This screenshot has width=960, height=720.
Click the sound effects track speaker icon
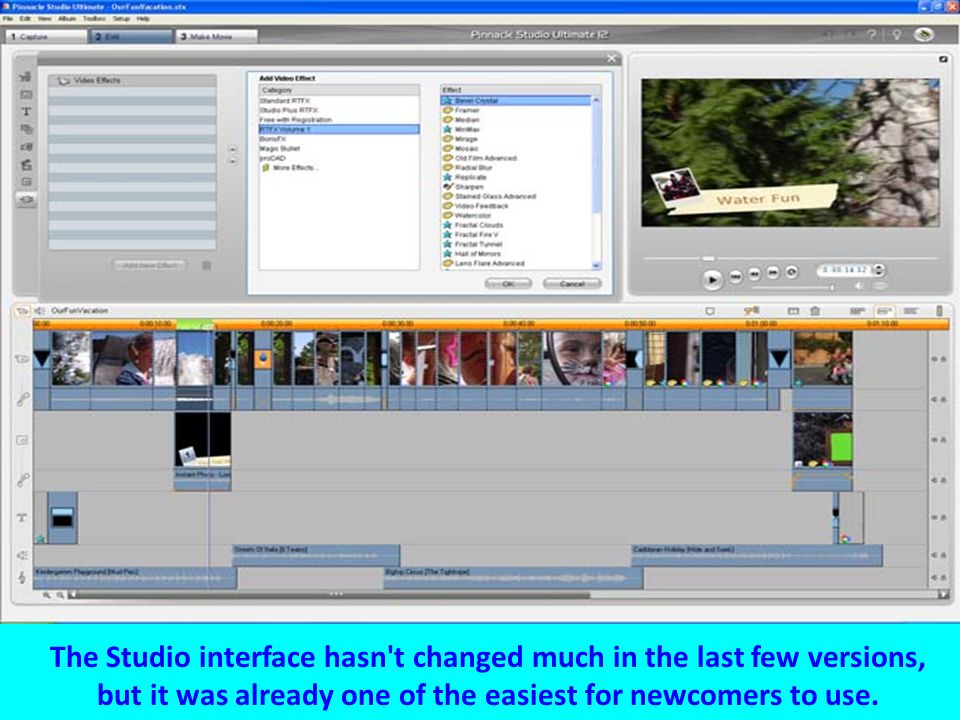coord(22,555)
